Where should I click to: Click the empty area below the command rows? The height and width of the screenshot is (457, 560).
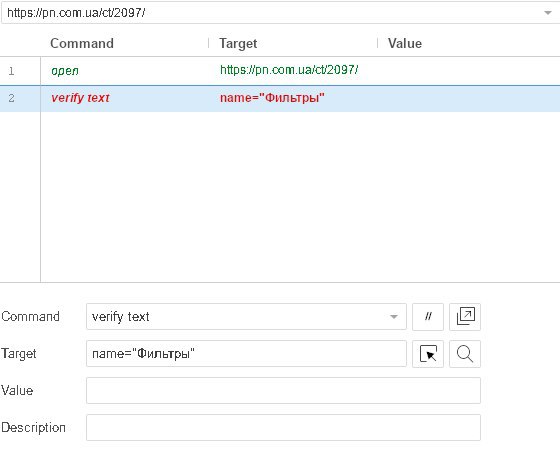[300, 196]
